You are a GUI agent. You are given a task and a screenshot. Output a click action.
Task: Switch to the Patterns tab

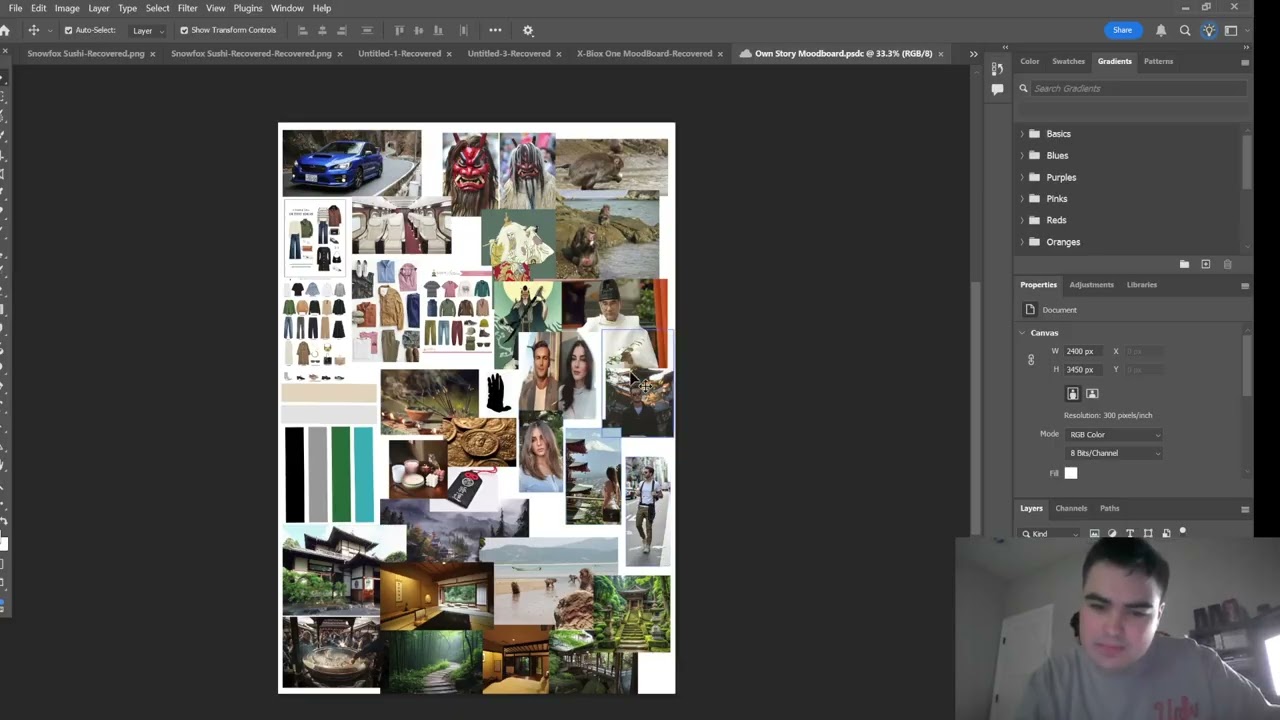tap(1158, 61)
